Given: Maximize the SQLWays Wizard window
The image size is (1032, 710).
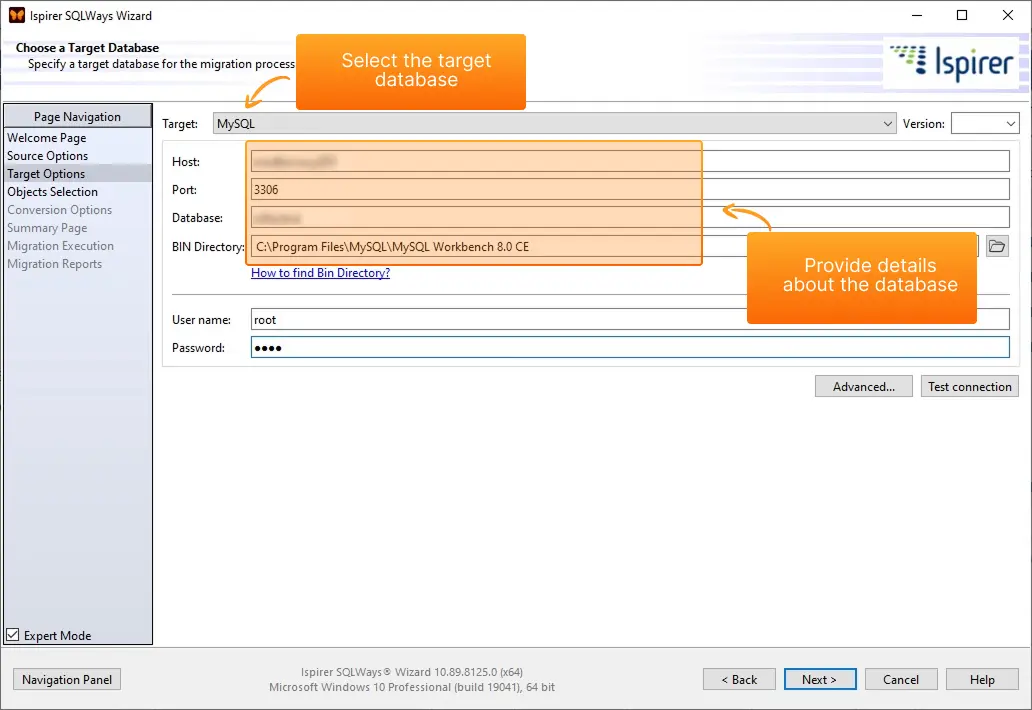Looking at the screenshot, I should (x=962, y=15).
